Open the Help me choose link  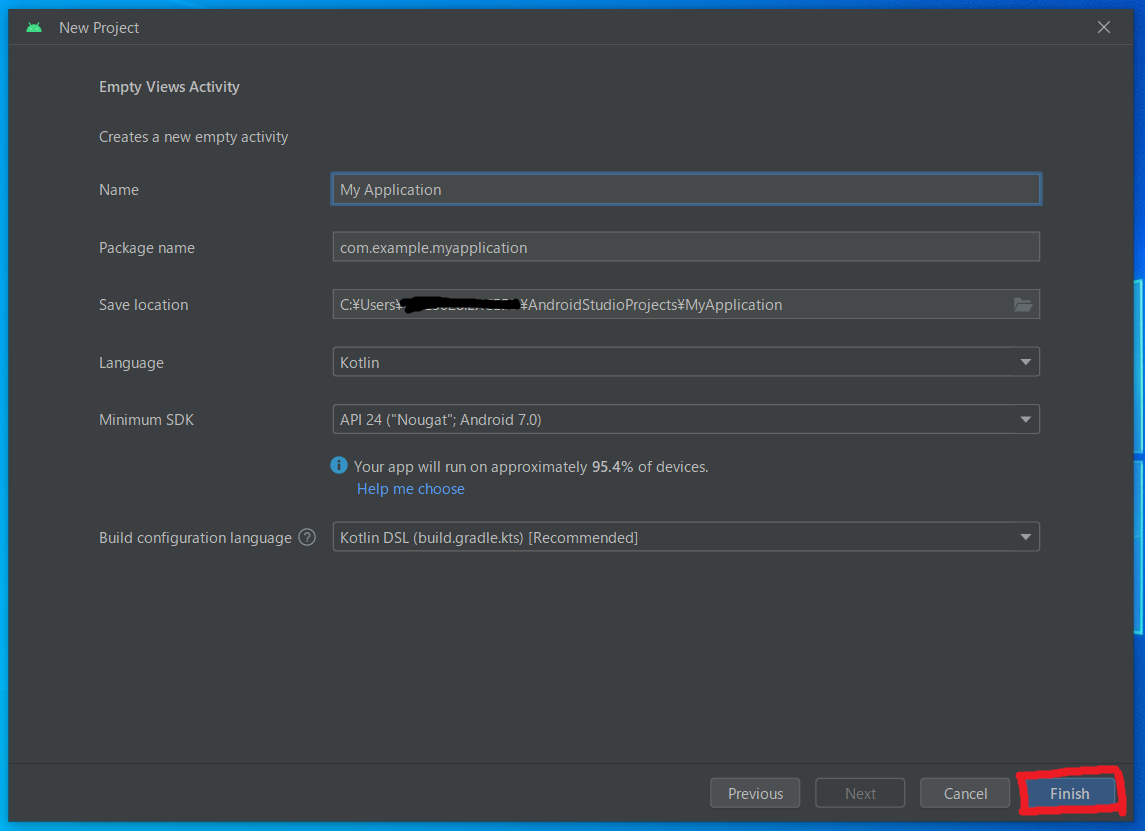tap(410, 489)
